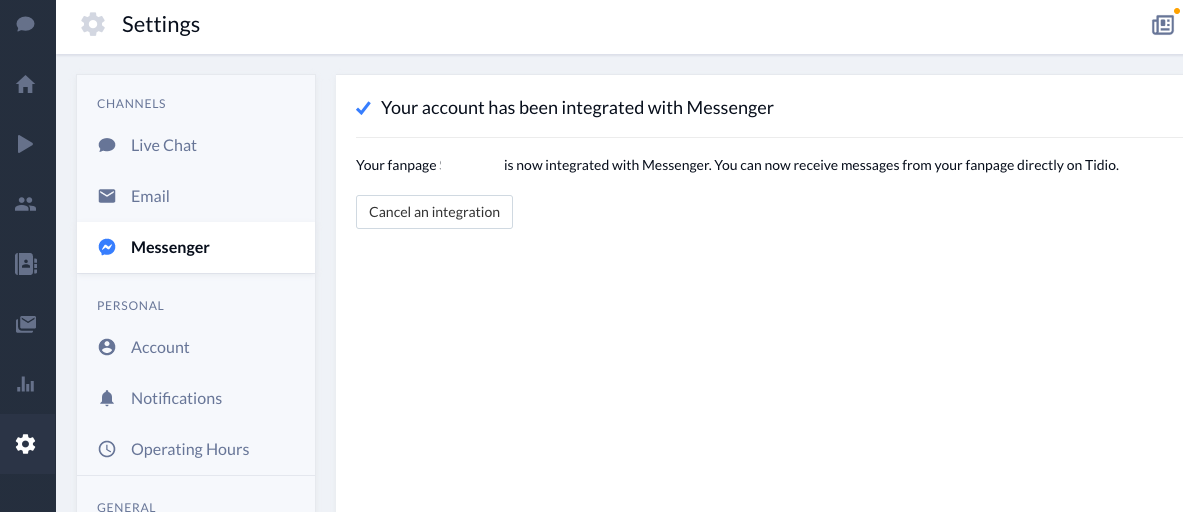Screen dimensions: 1183x512
Task: Click the Messenger logo icon
Action: pyautogui.click(x=107, y=247)
